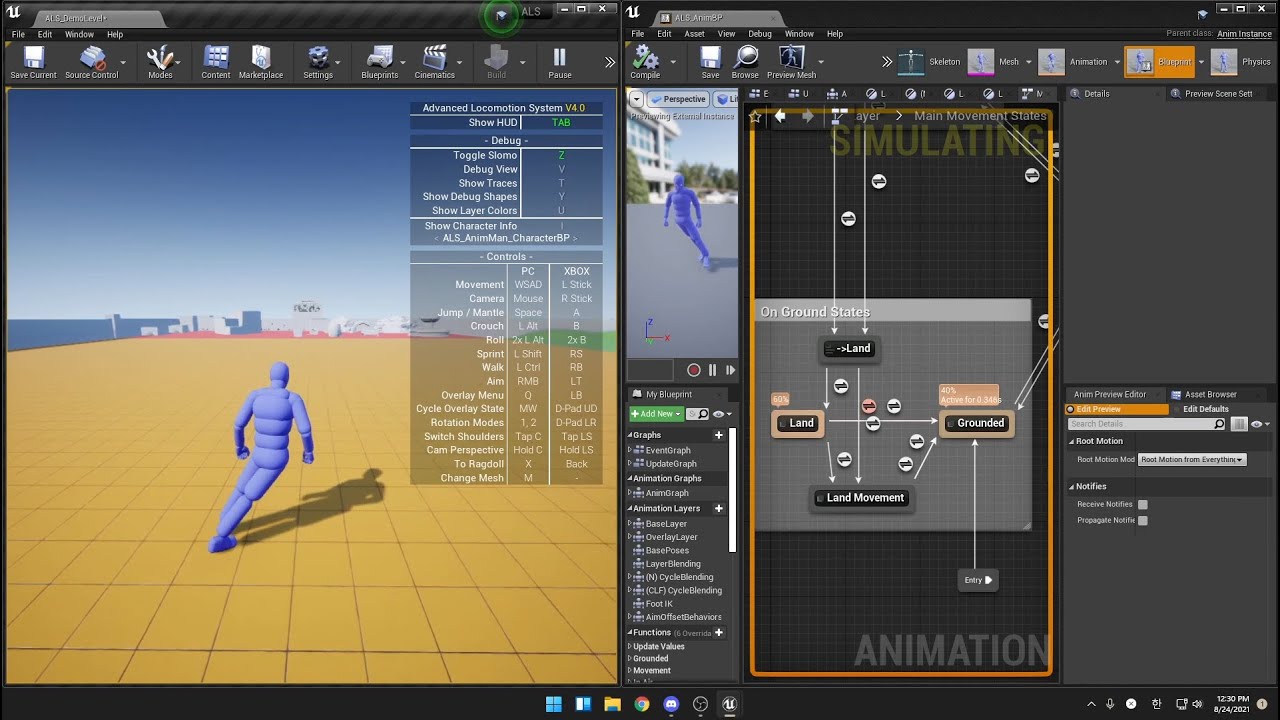The width and height of the screenshot is (1280, 720).
Task: Open the Anim Instance parent class link
Action: pyautogui.click(x=1244, y=34)
